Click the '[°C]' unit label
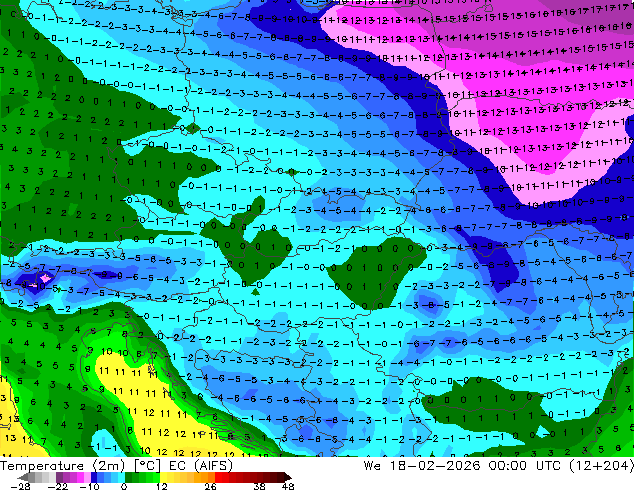Screen dimensions: 634x490 [x=148, y=466]
